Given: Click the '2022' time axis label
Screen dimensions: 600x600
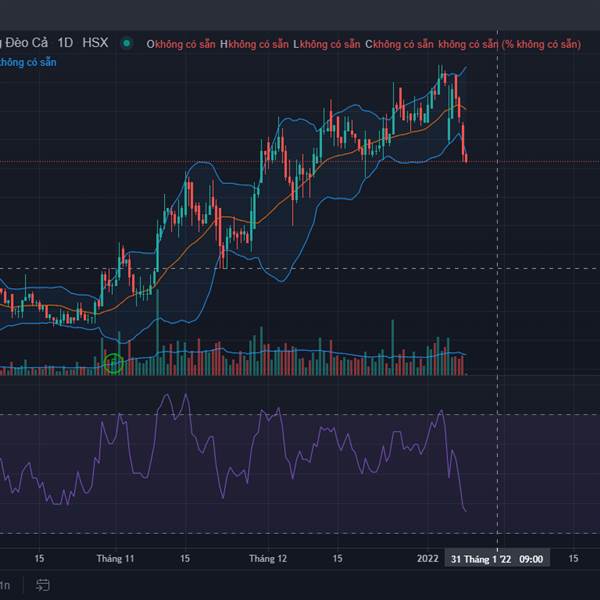Looking at the screenshot, I should [427, 559].
